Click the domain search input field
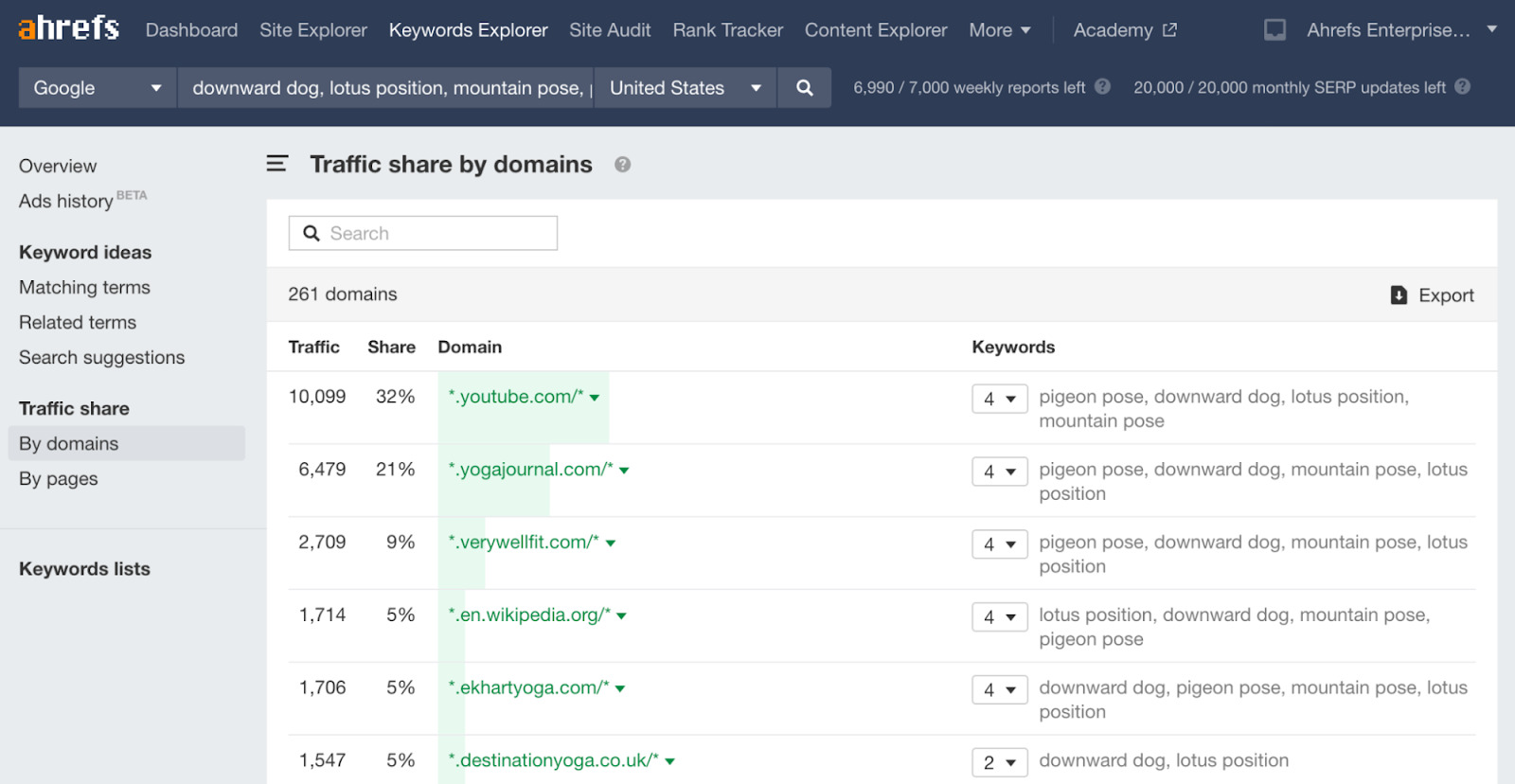The height and width of the screenshot is (784, 1515). click(423, 234)
